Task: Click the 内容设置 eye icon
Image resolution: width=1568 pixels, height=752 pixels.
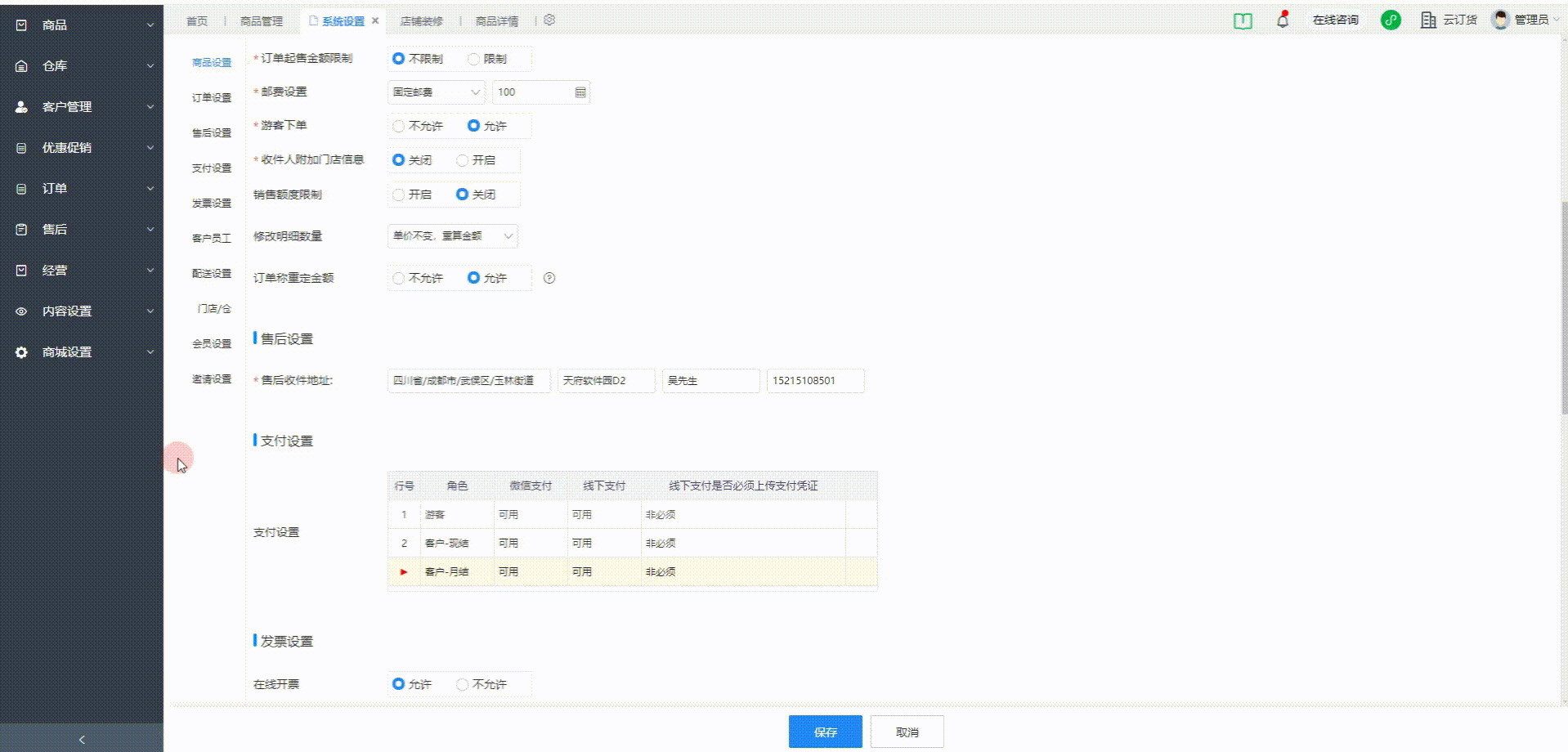Action: click(21, 311)
